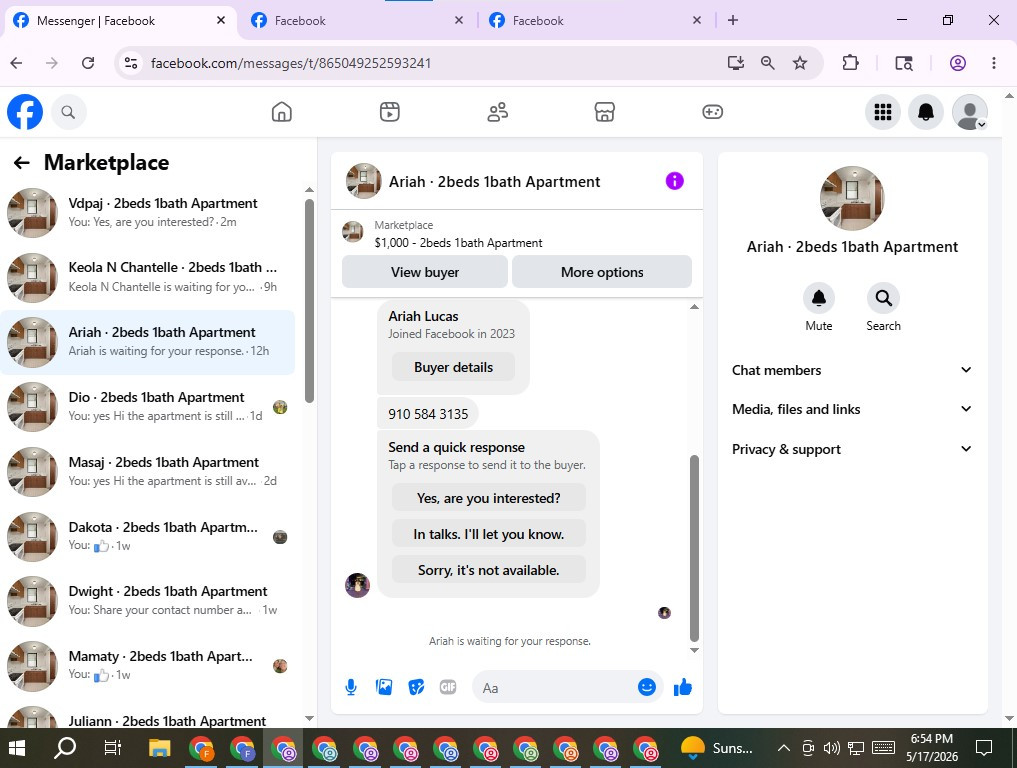Click the $1,000 listing thumbnail

353,232
